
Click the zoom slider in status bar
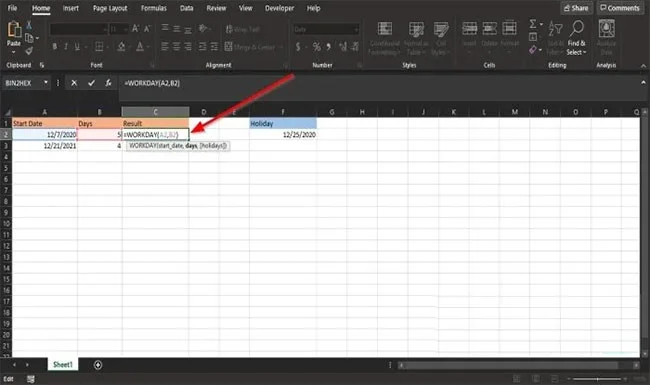pos(597,379)
